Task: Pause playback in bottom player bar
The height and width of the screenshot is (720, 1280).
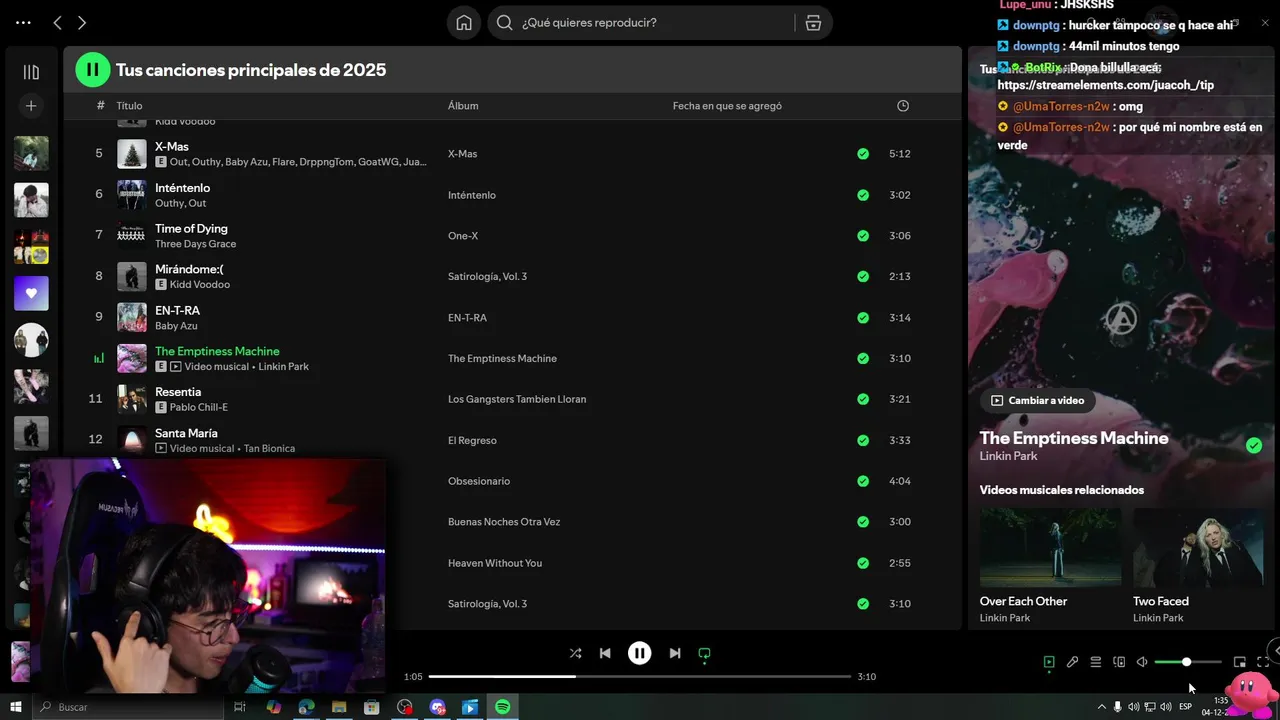Action: tap(640, 653)
